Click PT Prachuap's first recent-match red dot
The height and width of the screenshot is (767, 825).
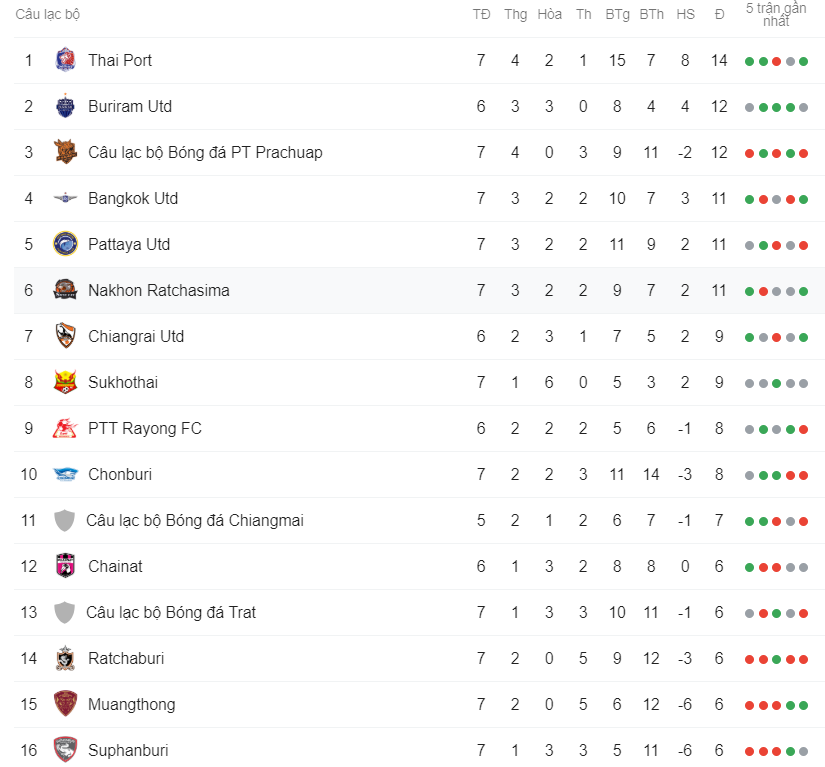click(749, 153)
